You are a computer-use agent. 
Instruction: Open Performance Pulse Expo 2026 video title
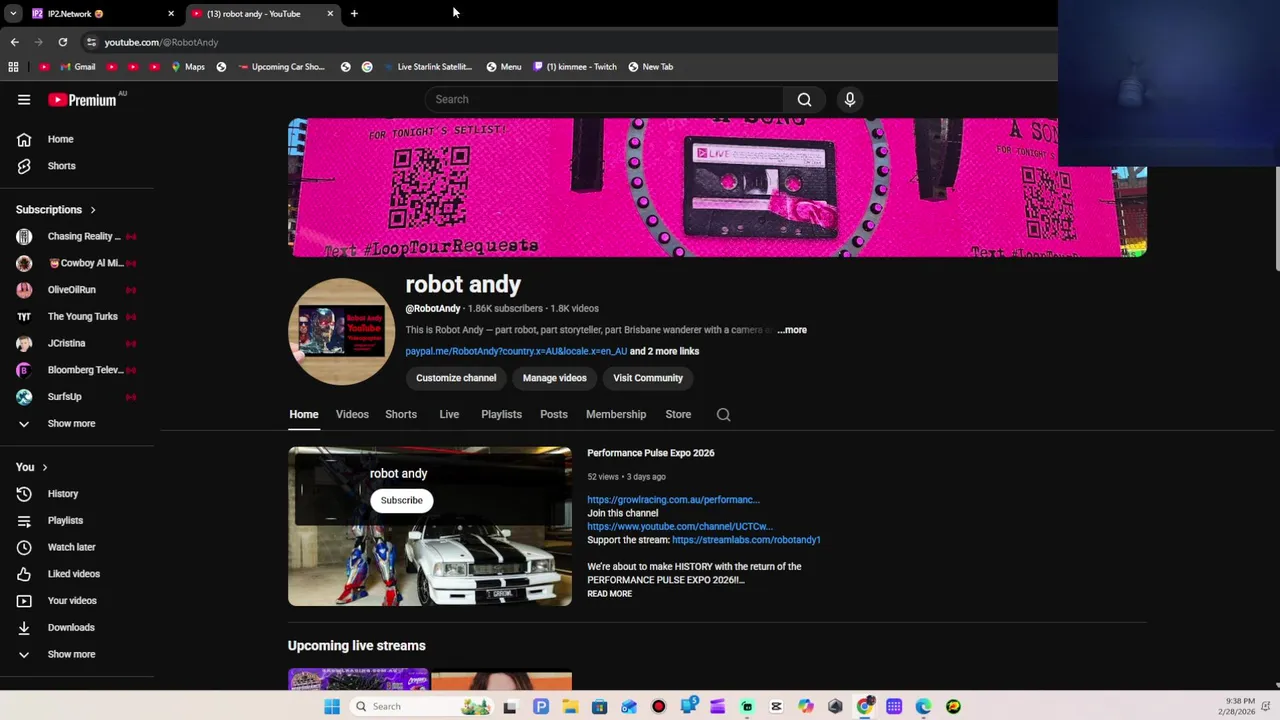pyautogui.click(x=650, y=453)
